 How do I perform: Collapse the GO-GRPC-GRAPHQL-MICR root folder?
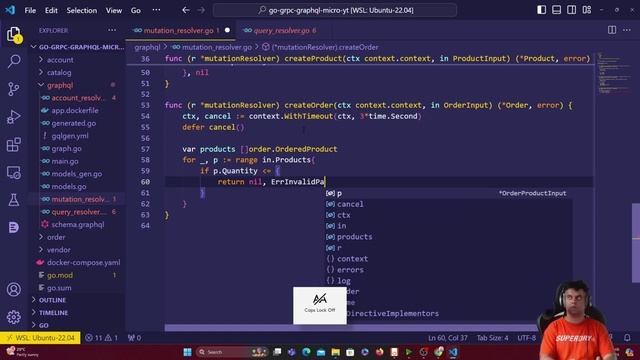click(78, 47)
